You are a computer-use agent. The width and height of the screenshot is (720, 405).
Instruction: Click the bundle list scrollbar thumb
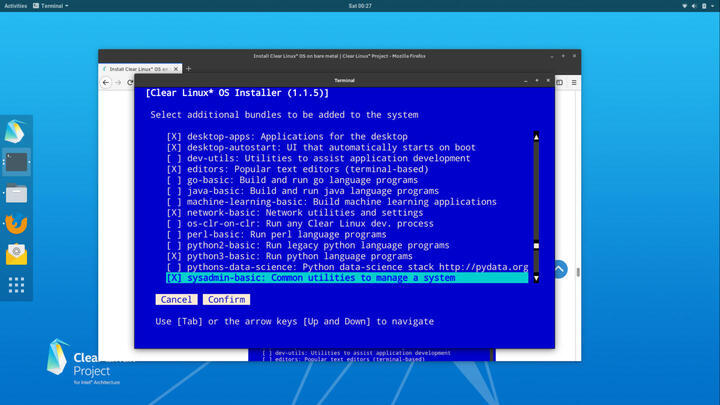pyautogui.click(x=536, y=246)
